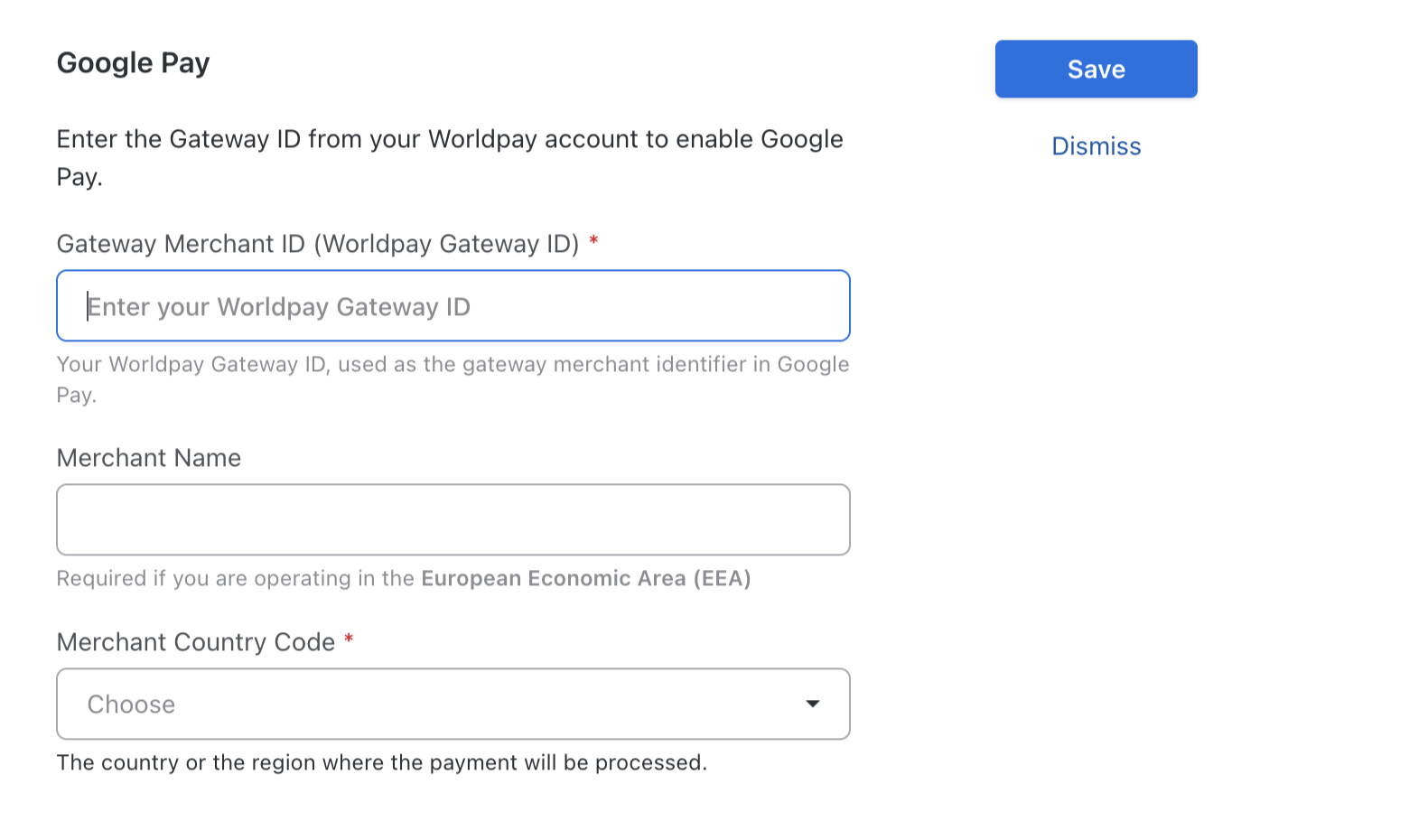Image resolution: width=1409 pixels, height=840 pixels.
Task: Click the Merchant Name text field
Action: point(453,519)
